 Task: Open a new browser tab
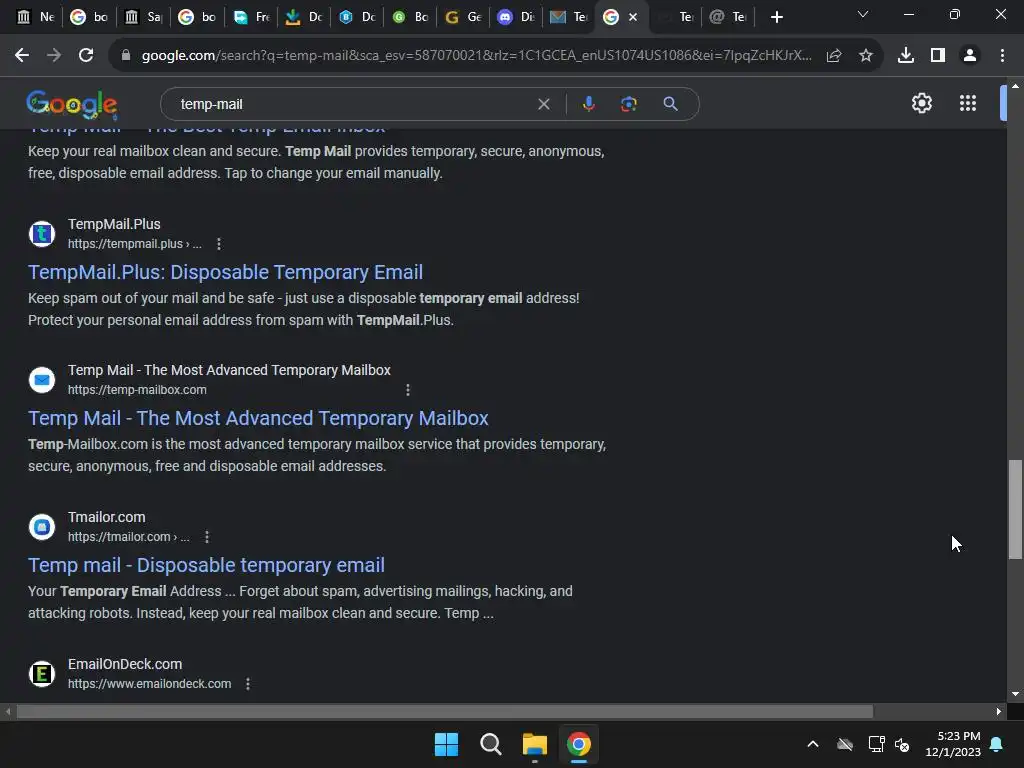coord(776,17)
